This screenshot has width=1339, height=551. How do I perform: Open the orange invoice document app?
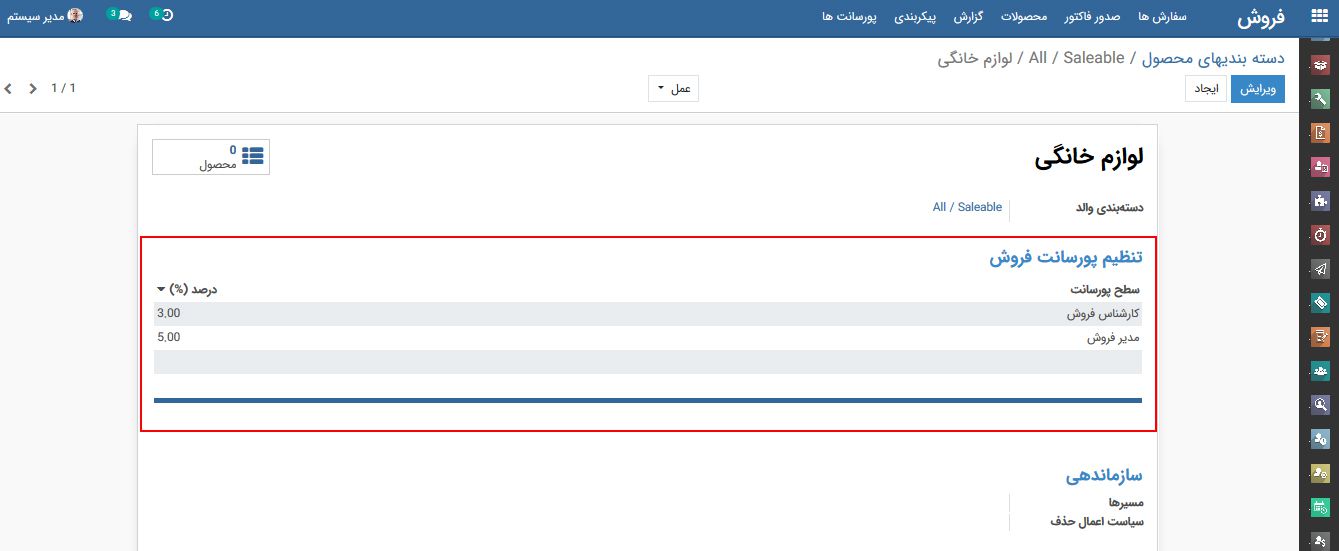[1320, 133]
